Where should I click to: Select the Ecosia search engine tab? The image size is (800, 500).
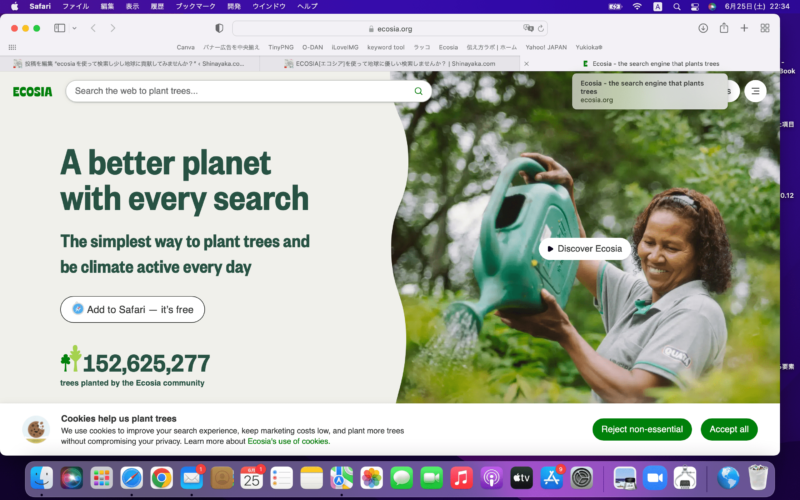[x=651, y=64]
